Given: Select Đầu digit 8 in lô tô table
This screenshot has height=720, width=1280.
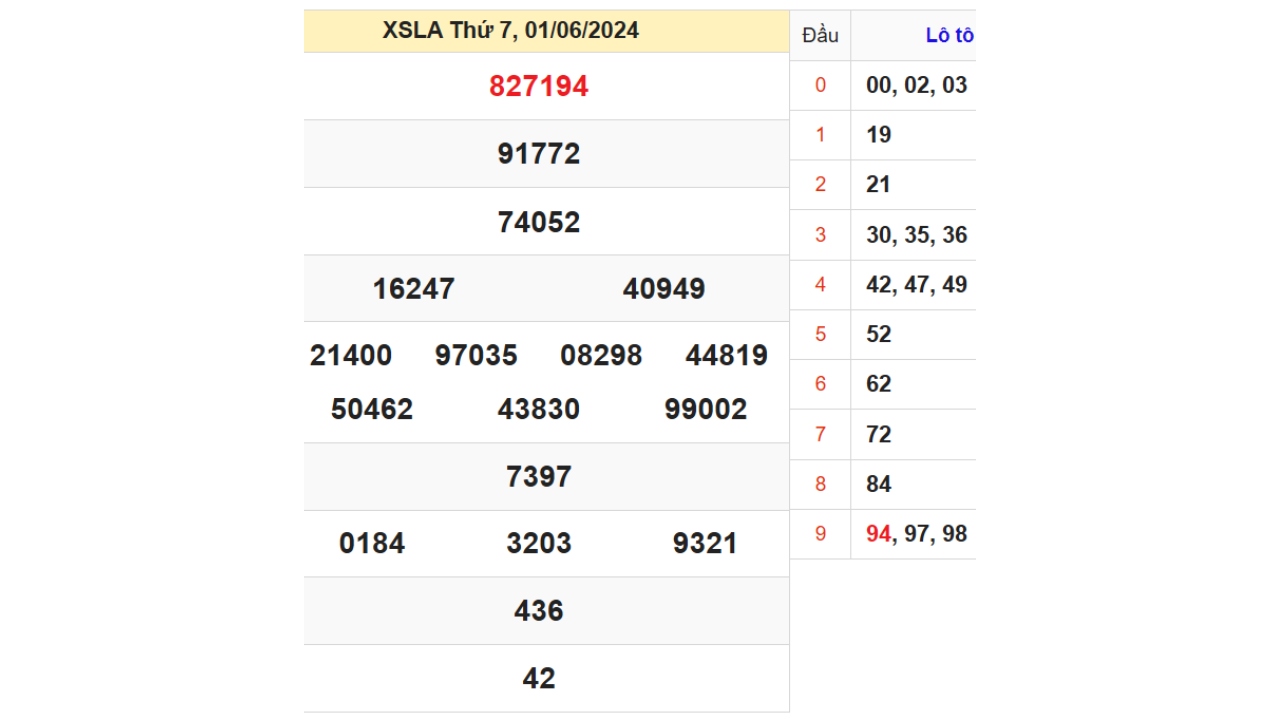Looking at the screenshot, I should 821,484.
